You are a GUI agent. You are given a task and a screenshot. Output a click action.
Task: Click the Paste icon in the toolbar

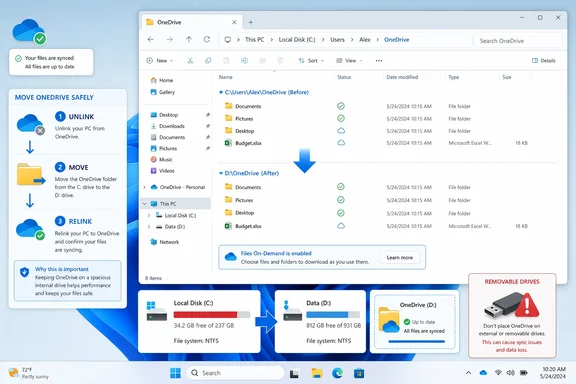[x=226, y=61]
